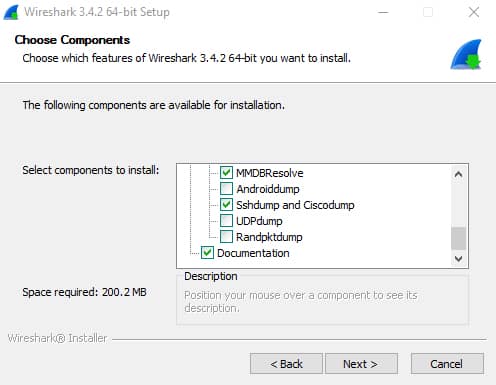Select the MMDBResolve component label

pyautogui.click(x=270, y=173)
